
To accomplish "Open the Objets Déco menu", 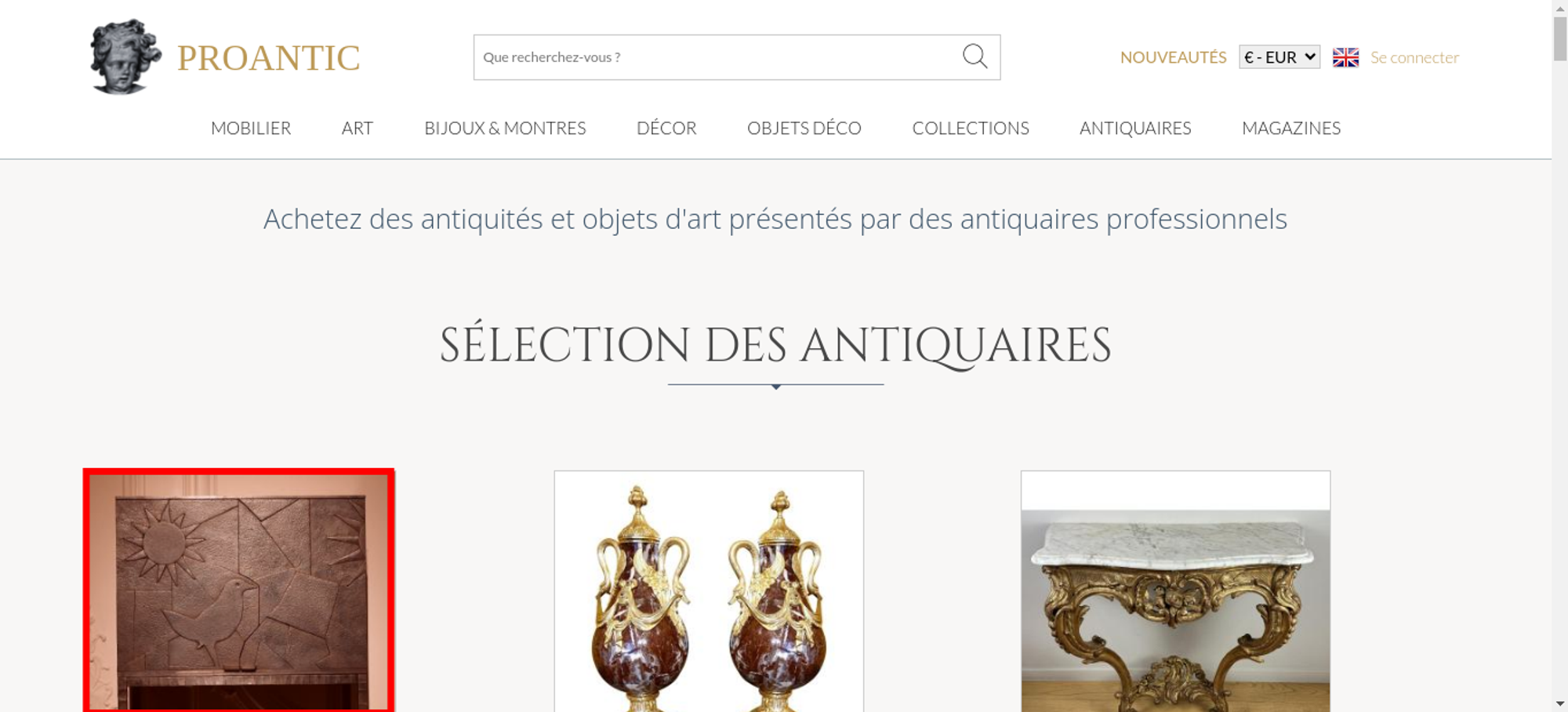I will tap(804, 128).
